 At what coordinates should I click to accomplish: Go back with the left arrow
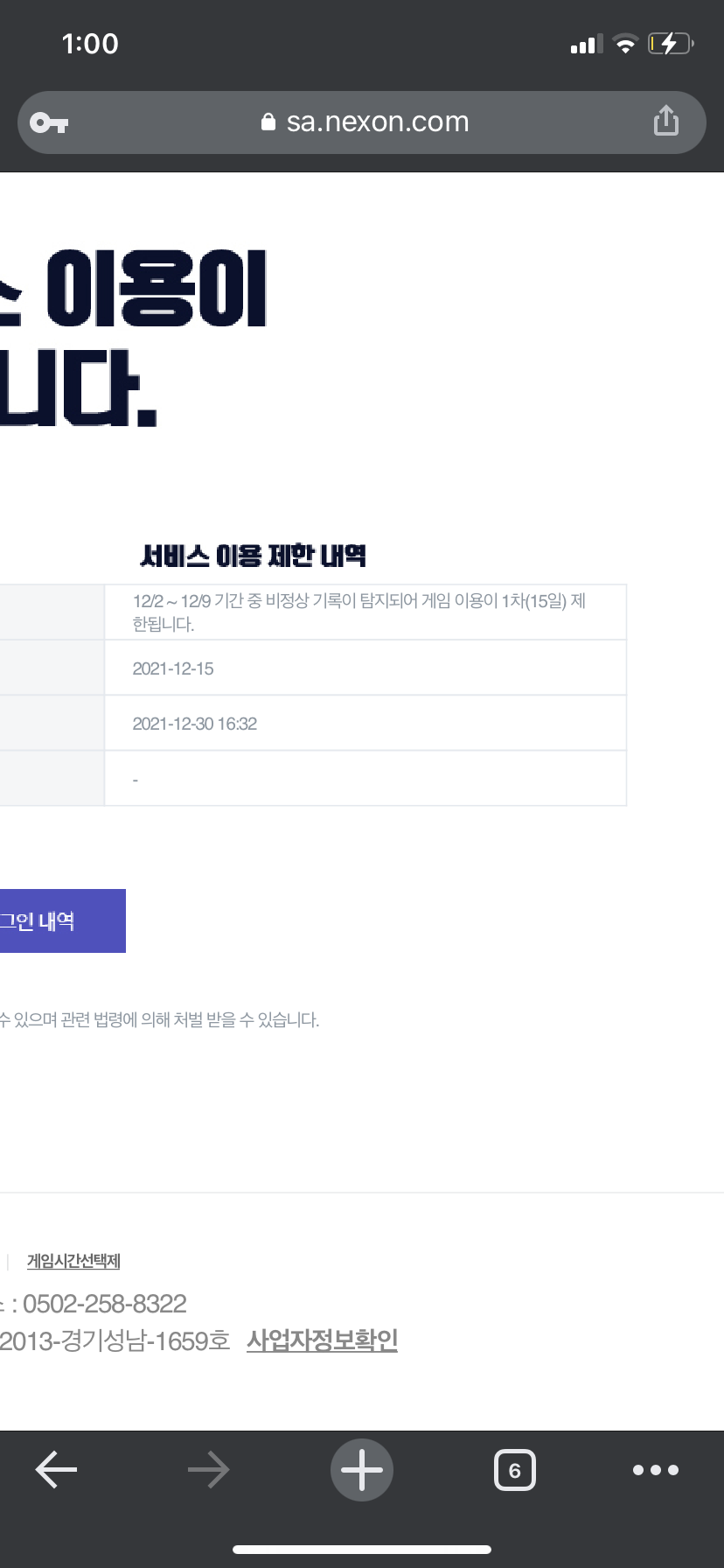coord(57,1470)
